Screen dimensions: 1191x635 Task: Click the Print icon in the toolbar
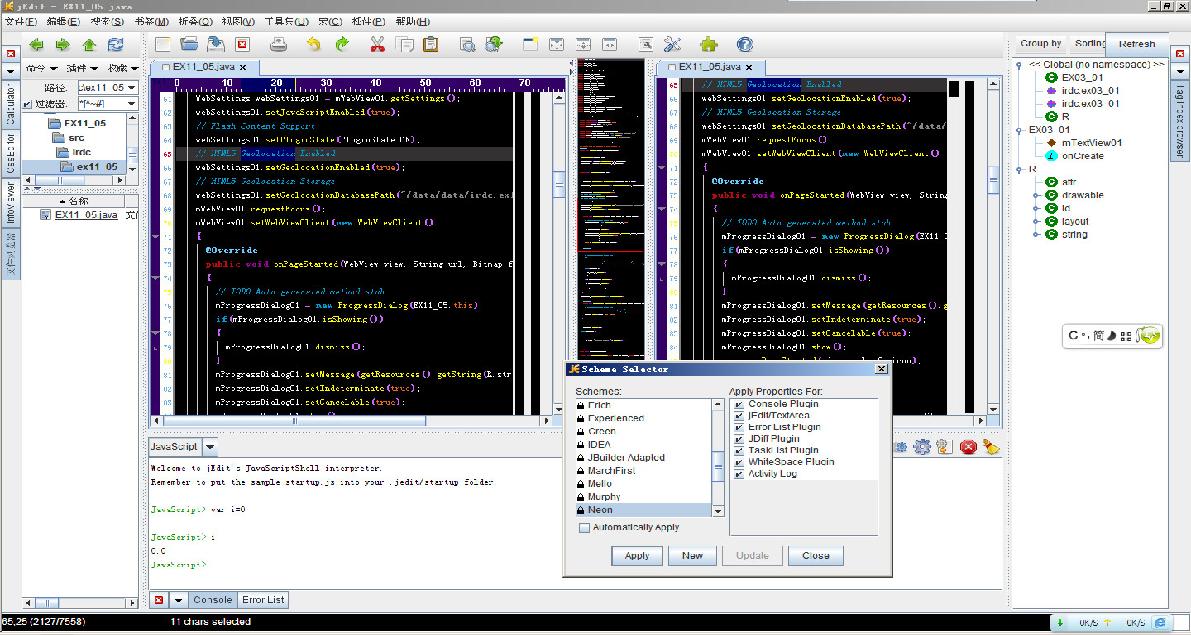tap(279, 44)
